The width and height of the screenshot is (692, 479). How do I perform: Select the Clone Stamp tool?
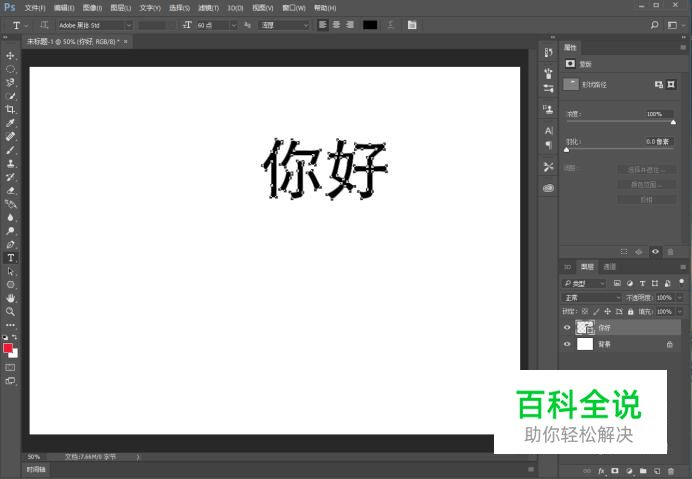point(11,163)
